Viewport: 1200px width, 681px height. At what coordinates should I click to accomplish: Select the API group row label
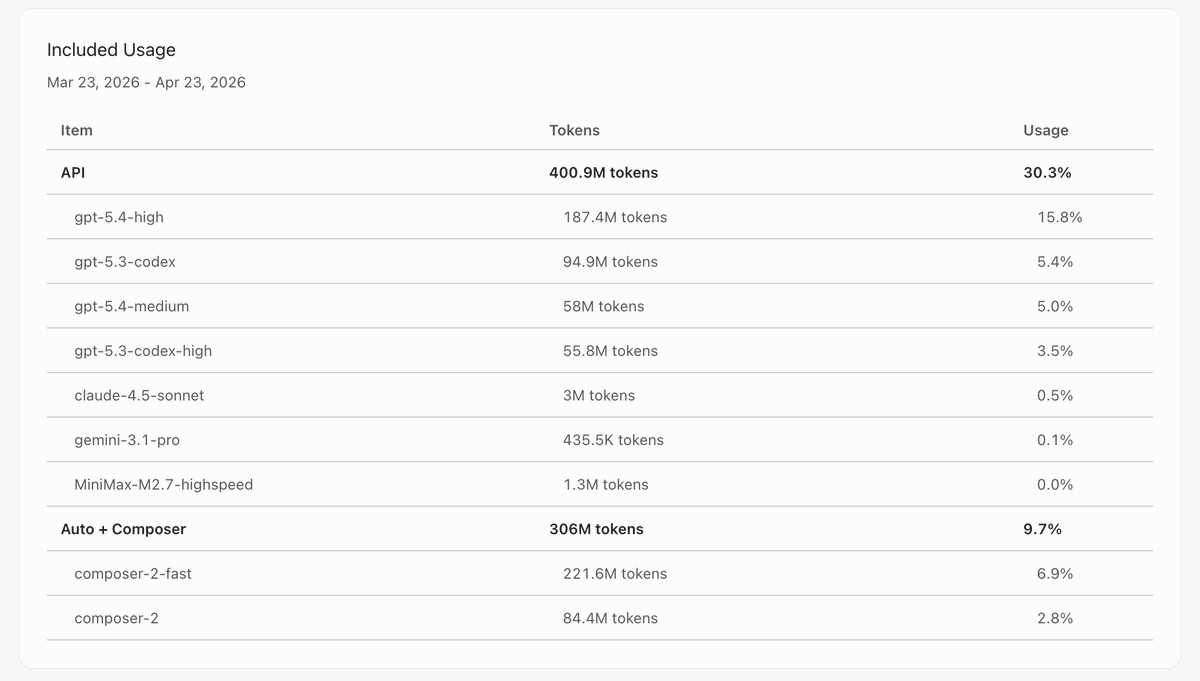(x=73, y=172)
